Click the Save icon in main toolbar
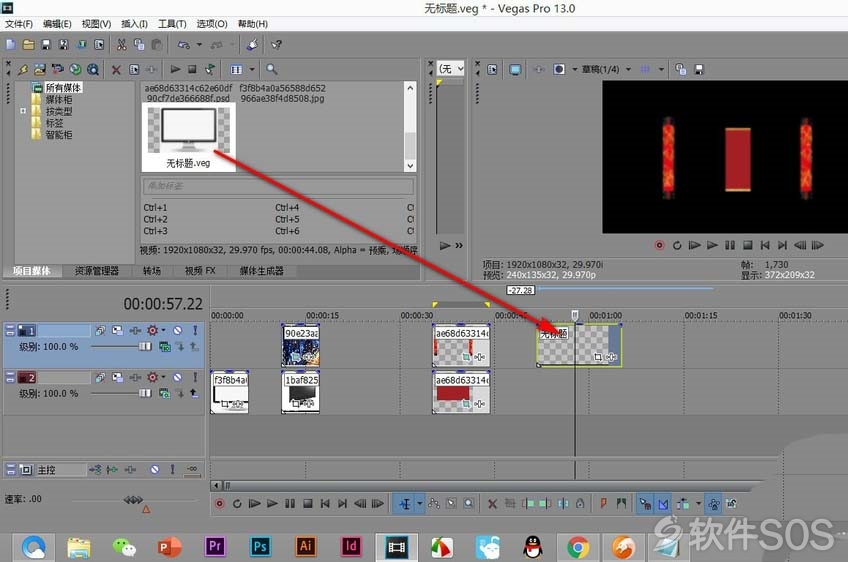848x562 pixels. coord(46,45)
